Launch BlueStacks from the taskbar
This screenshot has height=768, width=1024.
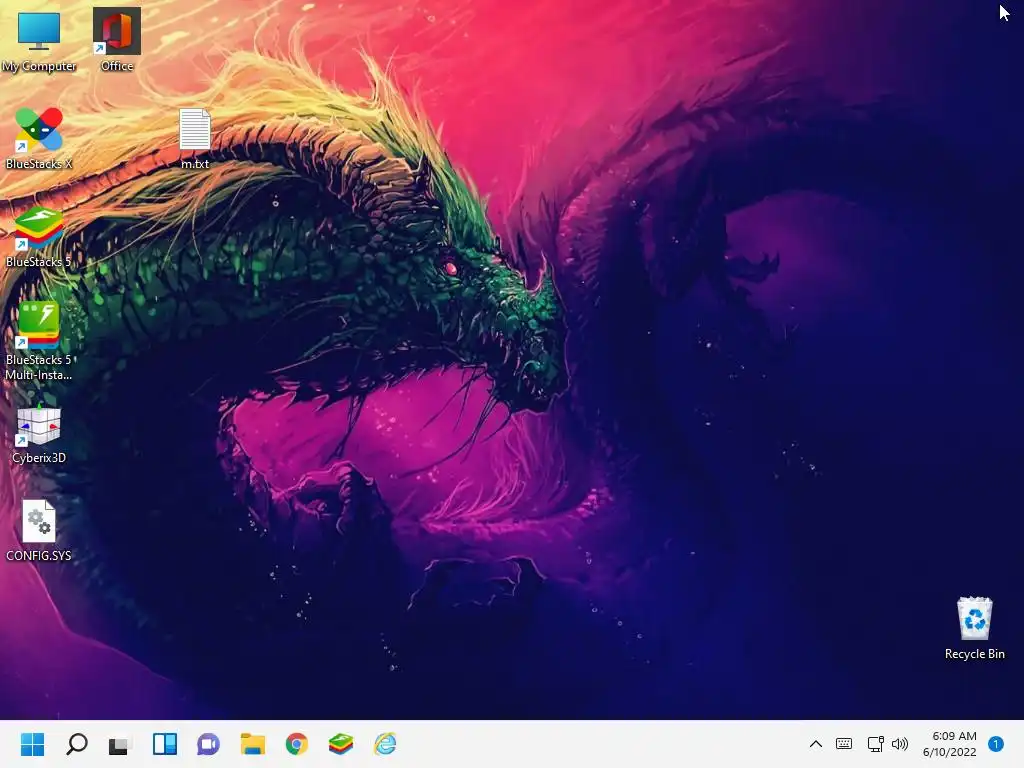pyautogui.click(x=341, y=744)
